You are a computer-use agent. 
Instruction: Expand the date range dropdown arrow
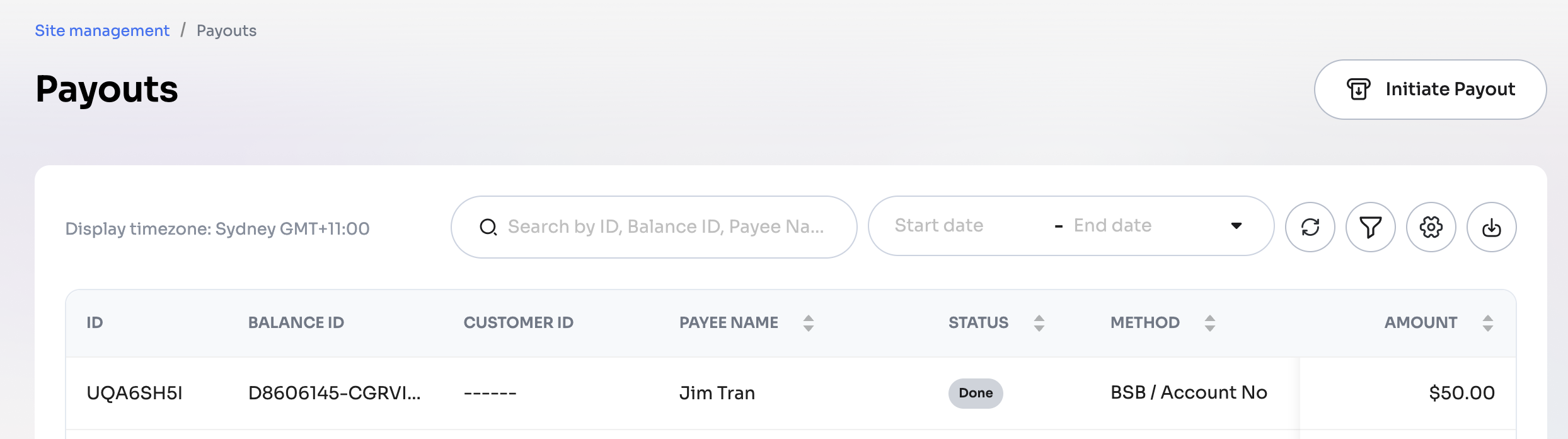coord(1237,226)
